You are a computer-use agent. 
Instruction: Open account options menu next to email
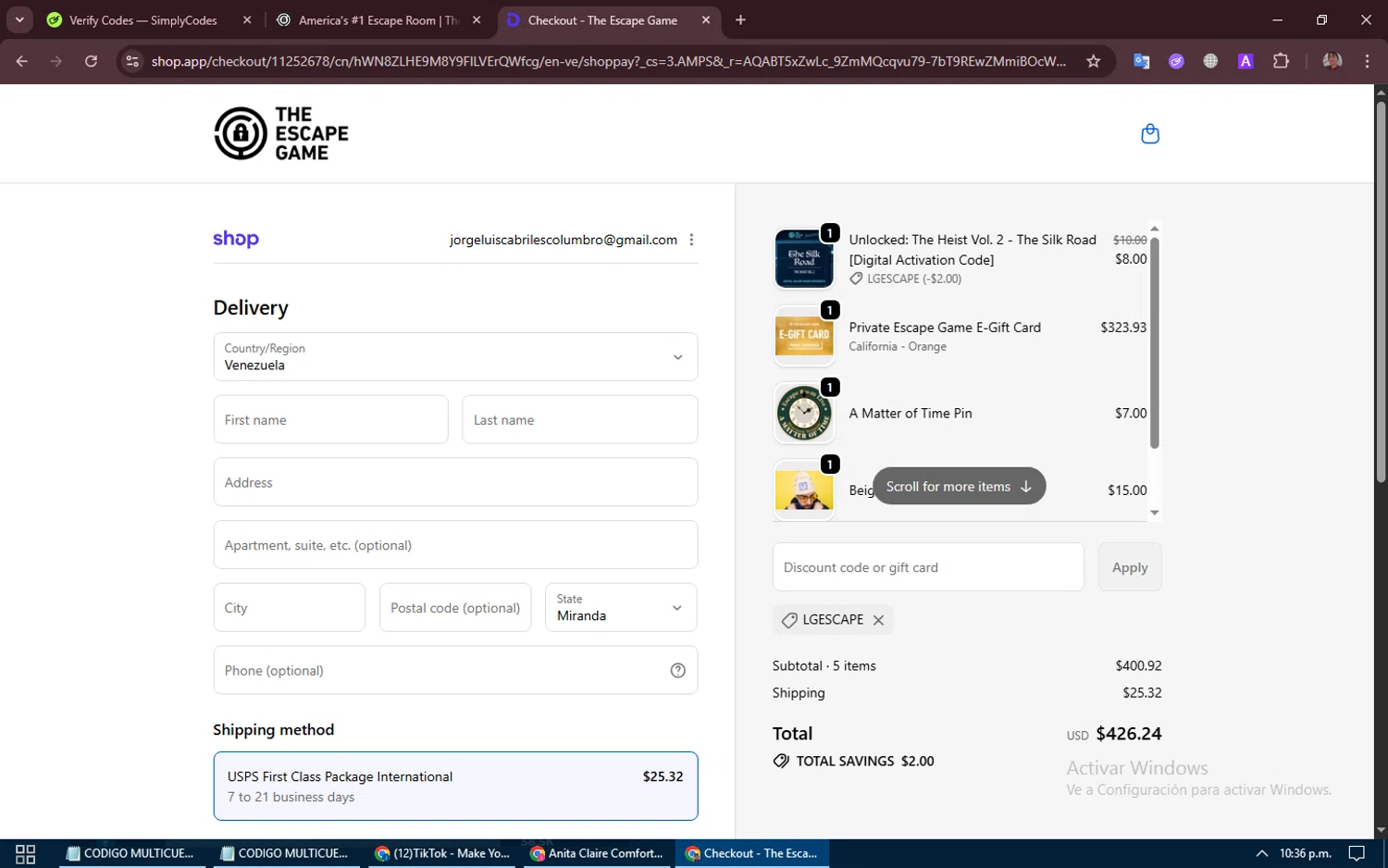691,240
